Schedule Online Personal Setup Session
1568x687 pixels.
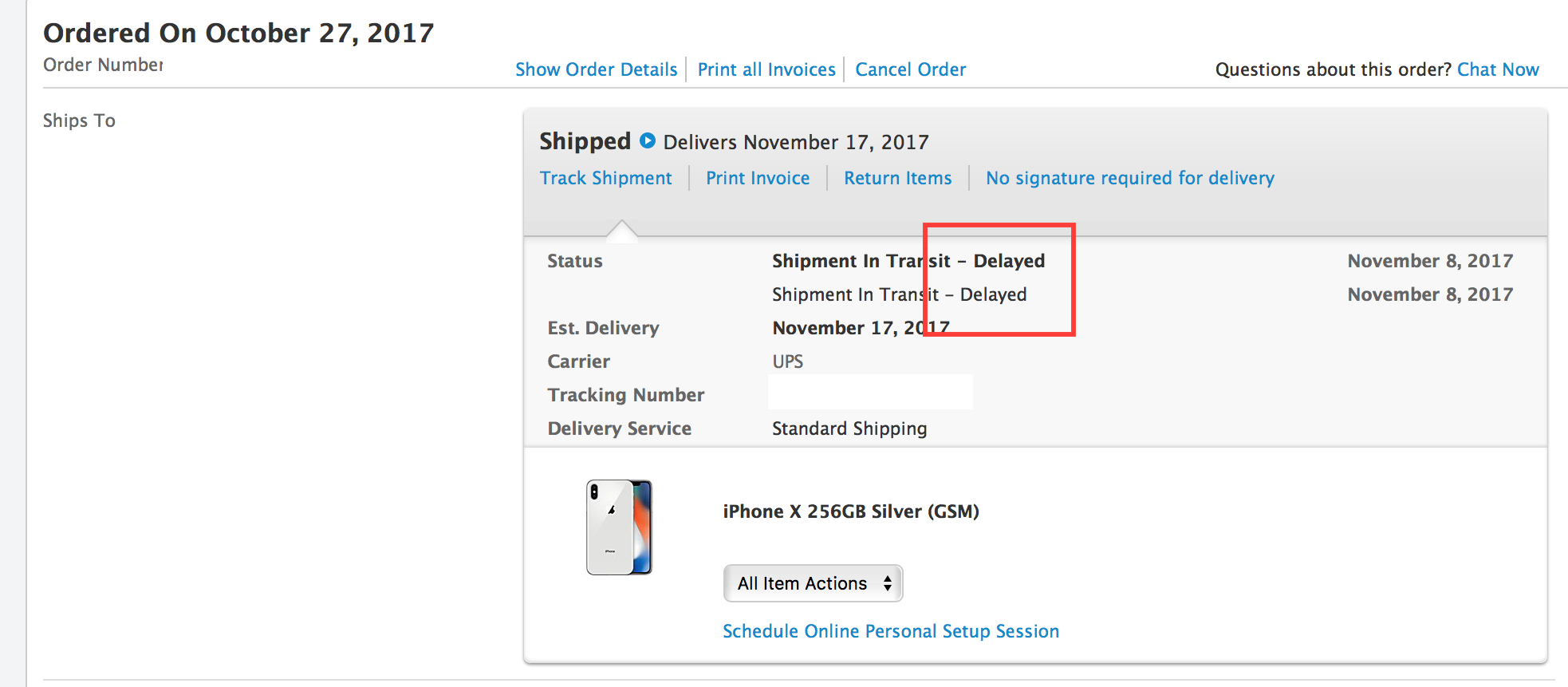[x=890, y=631]
